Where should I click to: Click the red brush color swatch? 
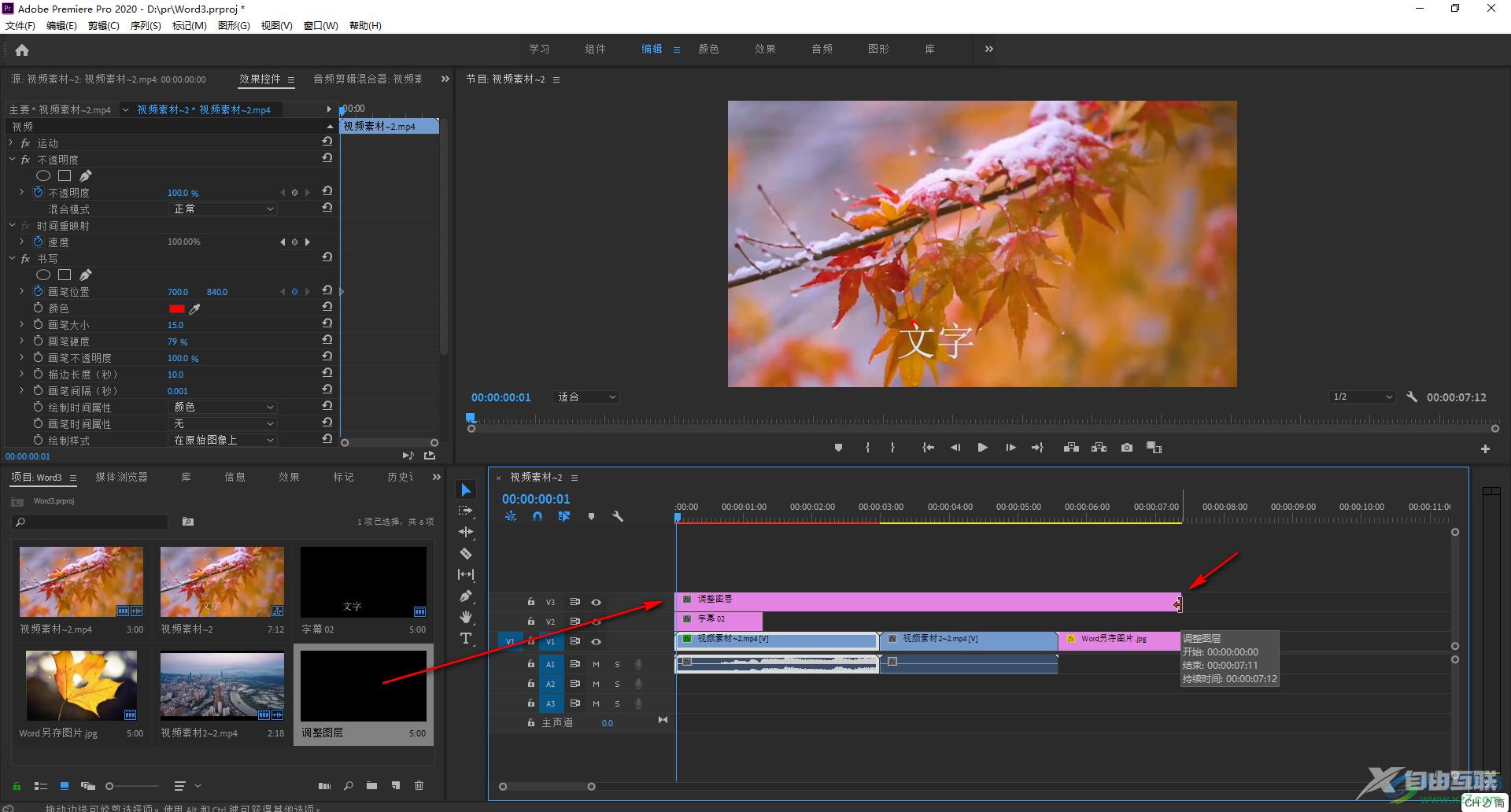click(176, 308)
